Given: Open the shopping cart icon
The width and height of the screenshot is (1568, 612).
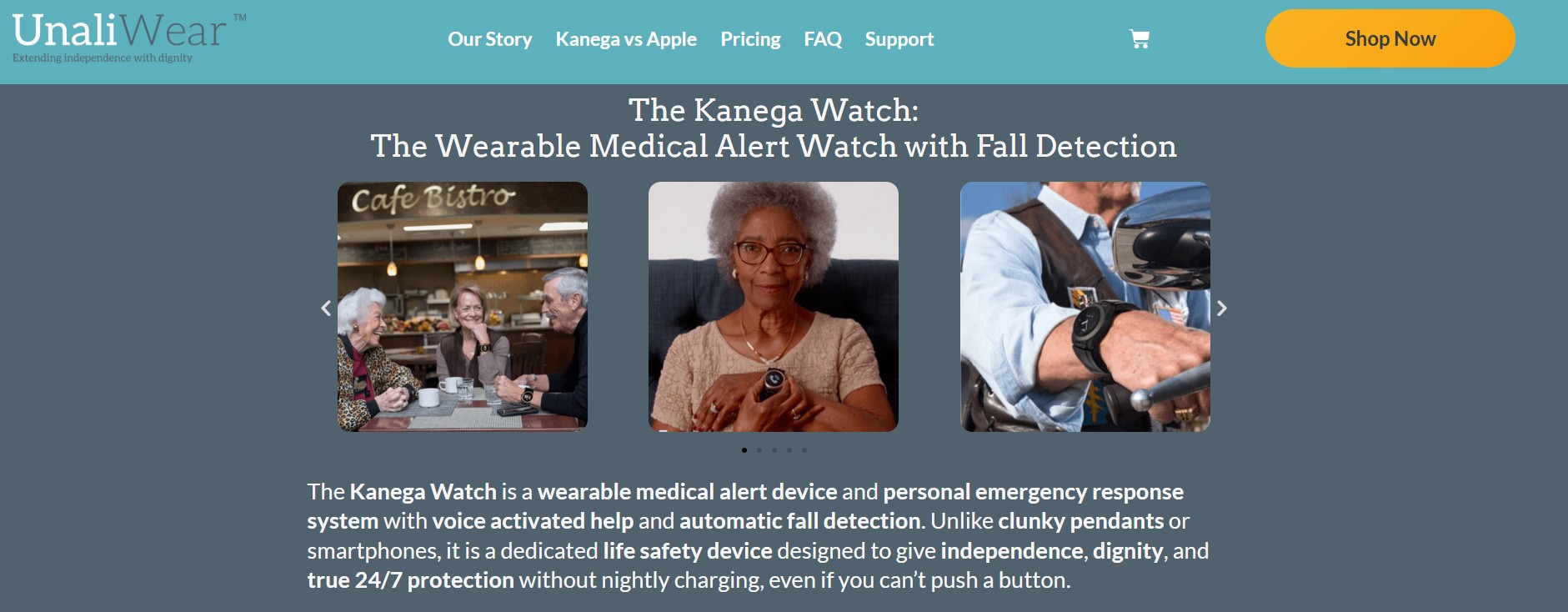Looking at the screenshot, I should point(1140,39).
